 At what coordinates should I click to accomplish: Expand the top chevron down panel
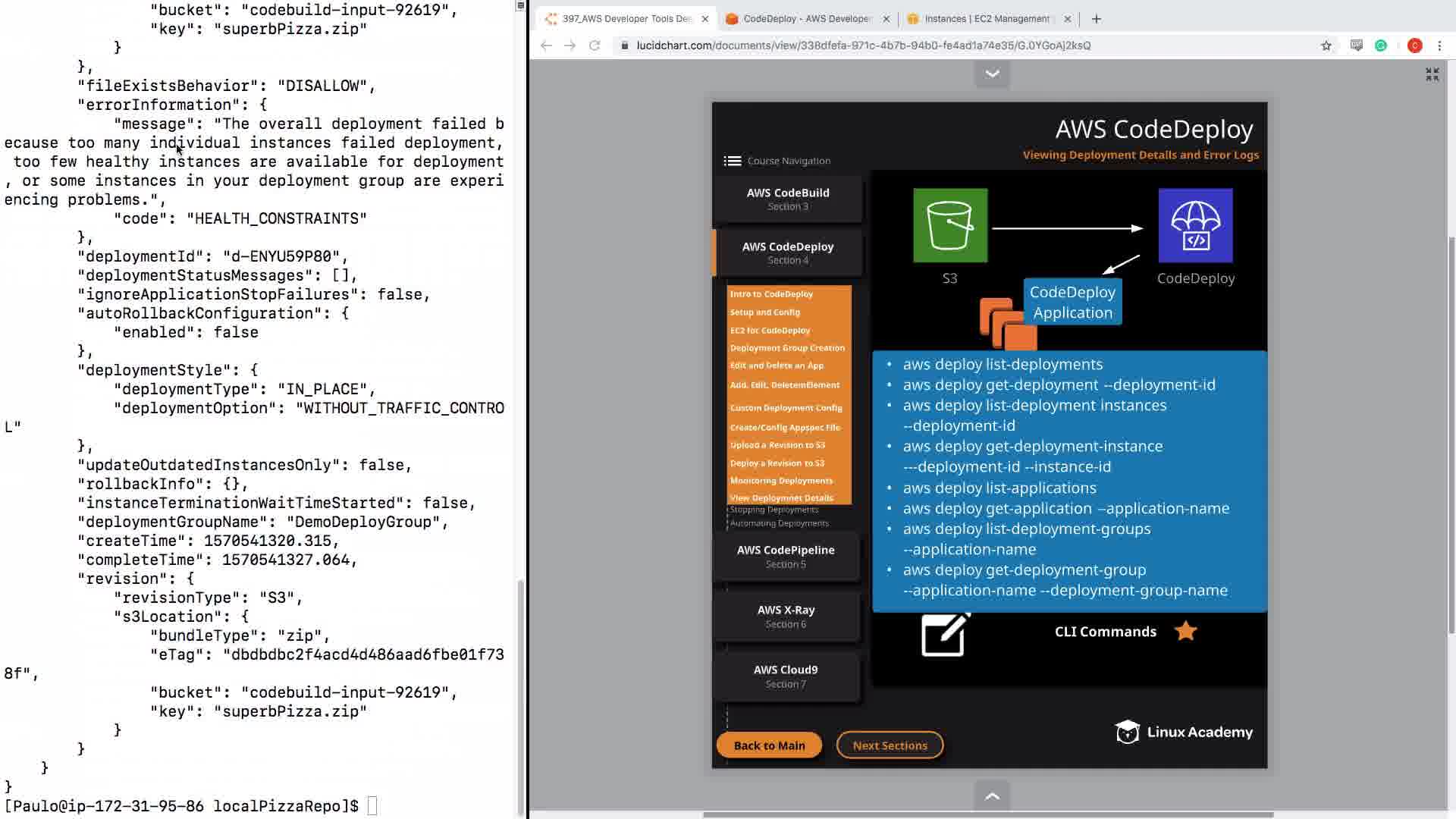tap(992, 74)
